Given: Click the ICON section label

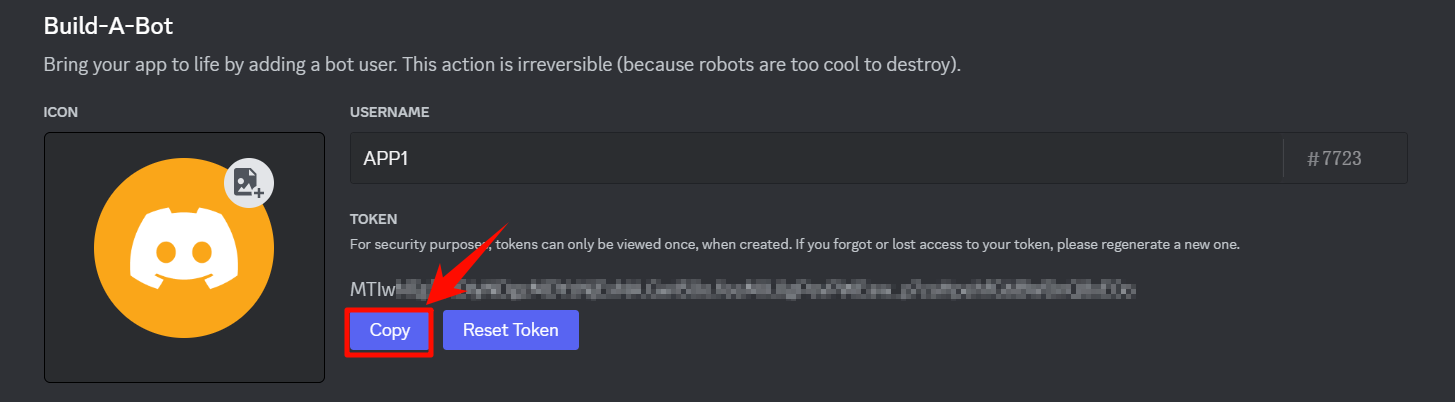Looking at the screenshot, I should (x=61, y=112).
